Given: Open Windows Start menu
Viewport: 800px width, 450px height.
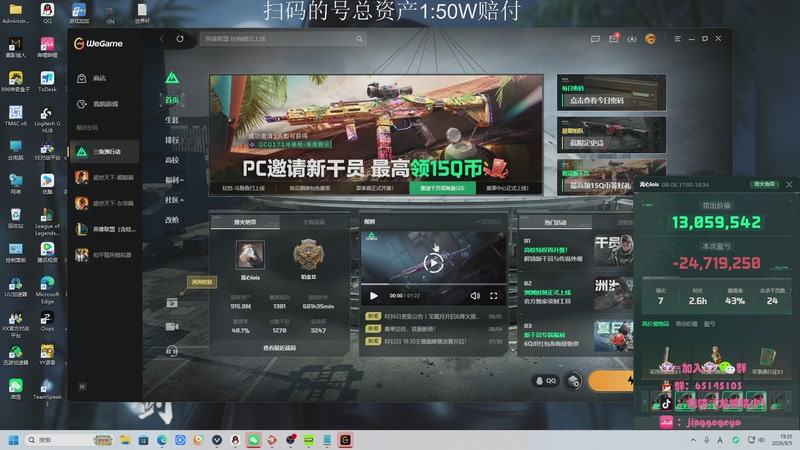Looking at the screenshot, I should [x=14, y=440].
